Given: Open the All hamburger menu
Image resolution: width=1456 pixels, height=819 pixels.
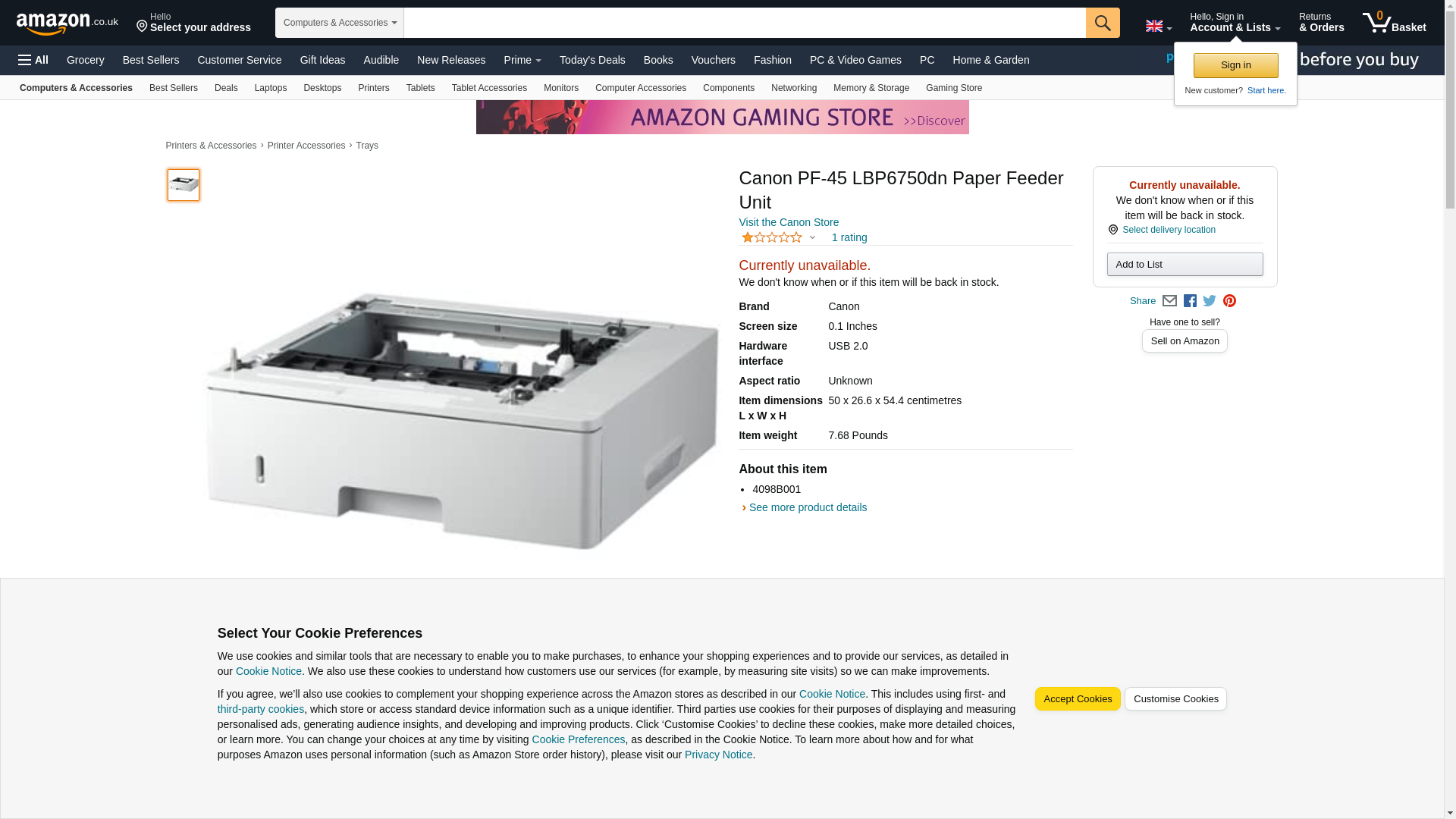Looking at the screenshot, I should [33, 60].
